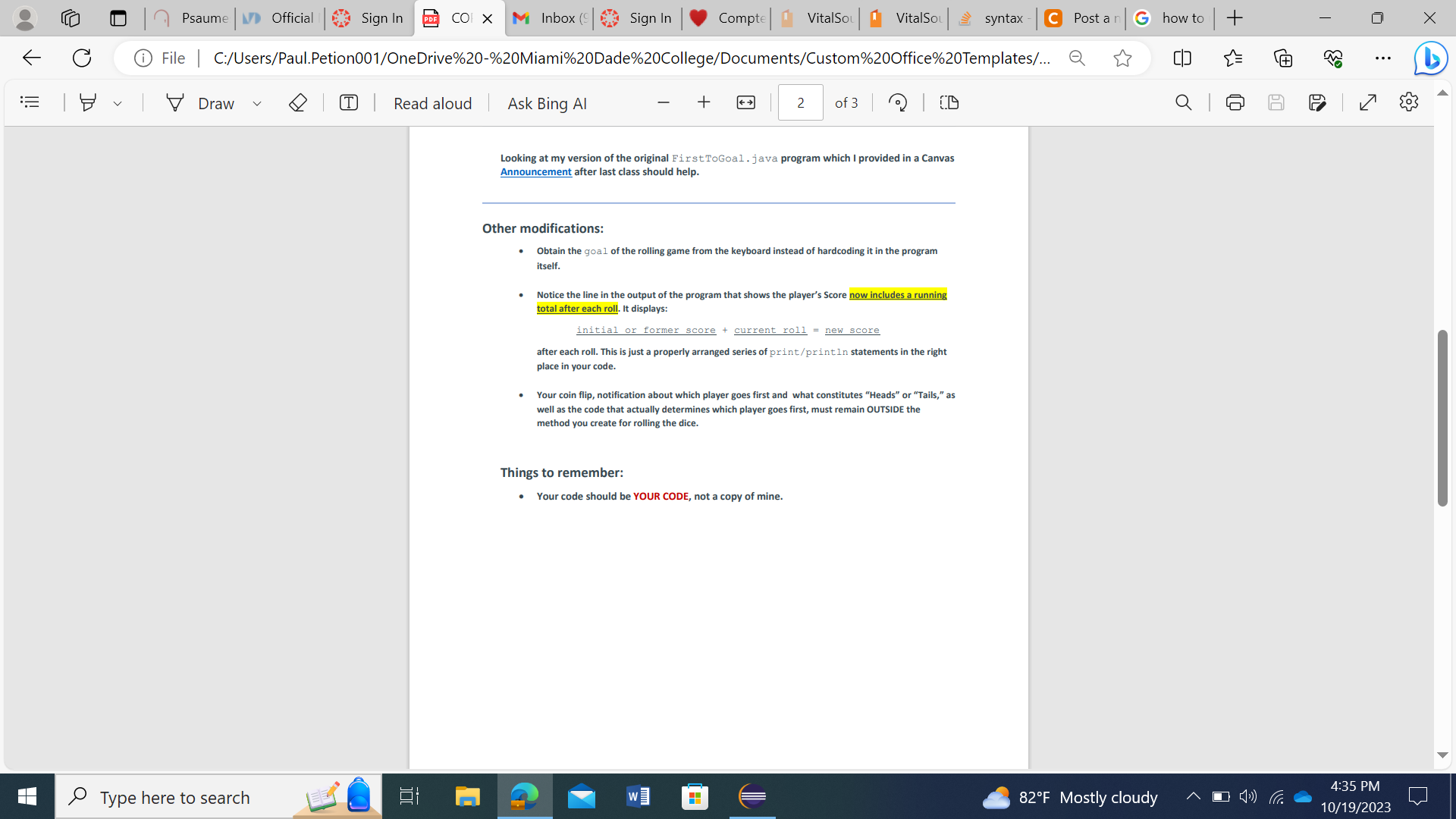Screen dimensions: 1456x819
Task: Rotate the PDF page
Action: point(898,102)
